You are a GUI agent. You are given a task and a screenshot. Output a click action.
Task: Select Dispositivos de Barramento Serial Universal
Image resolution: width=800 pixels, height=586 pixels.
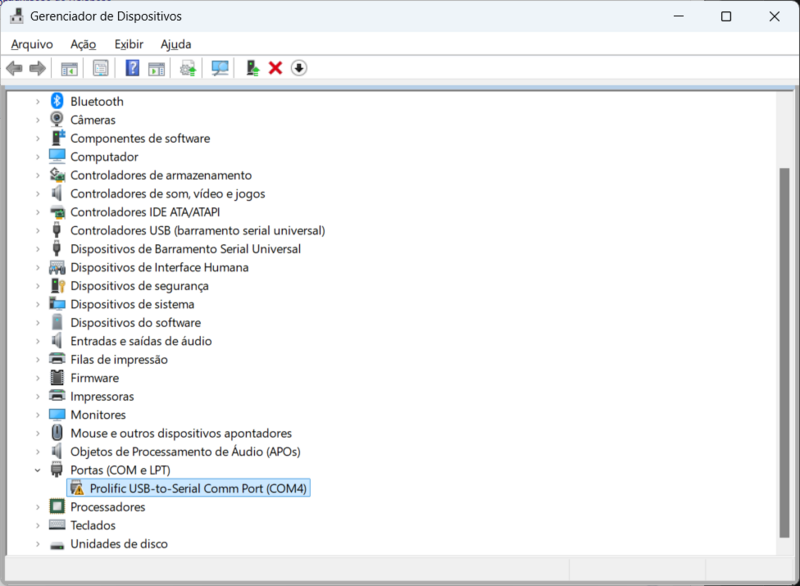click(186, 249)
